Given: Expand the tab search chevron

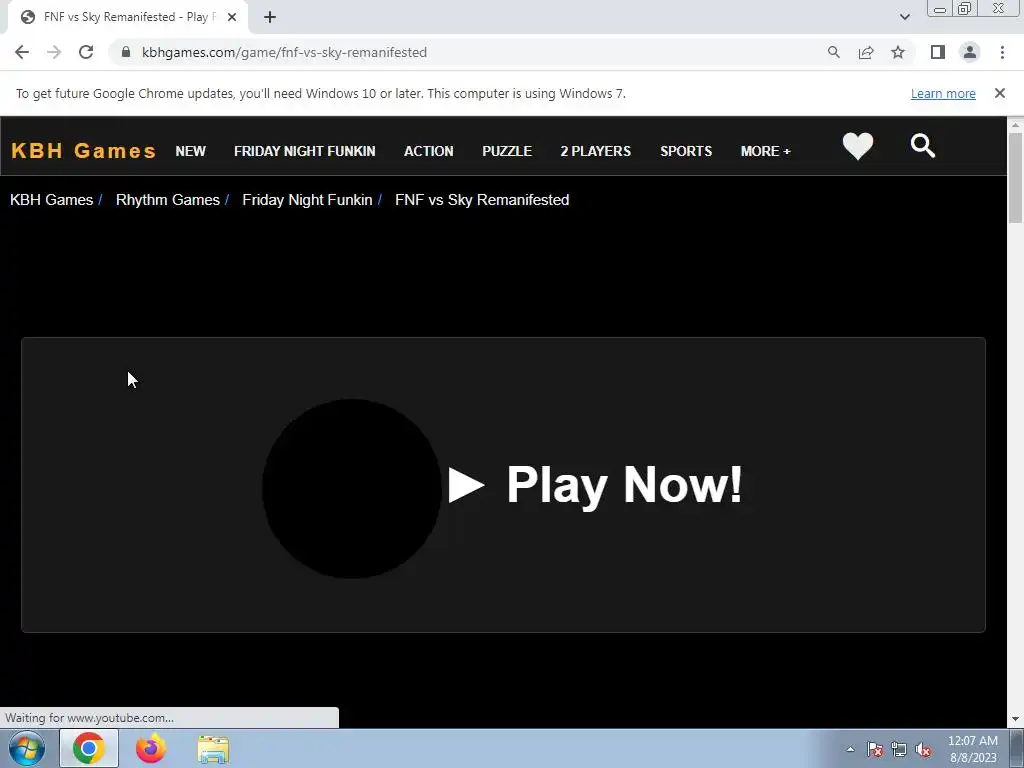Looking at the screenshot, I should (904, 18).
